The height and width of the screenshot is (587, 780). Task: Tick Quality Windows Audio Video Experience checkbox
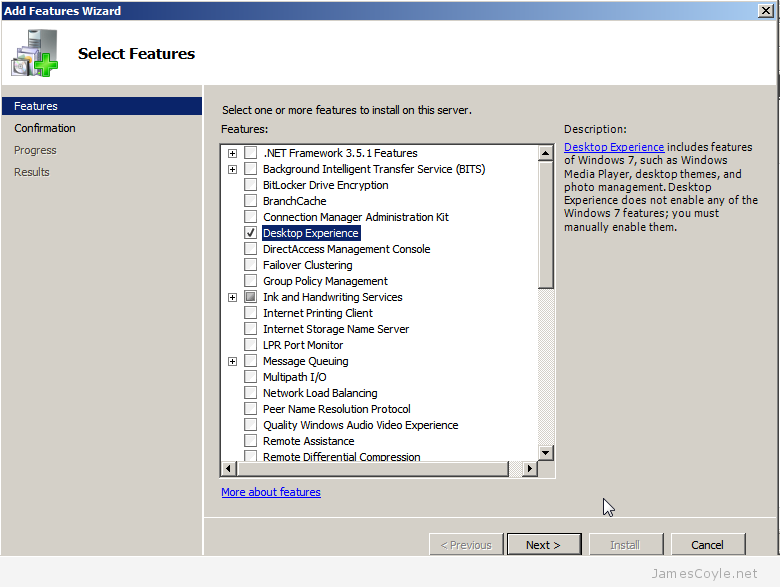pyautogui.click(x=251, y=424)
